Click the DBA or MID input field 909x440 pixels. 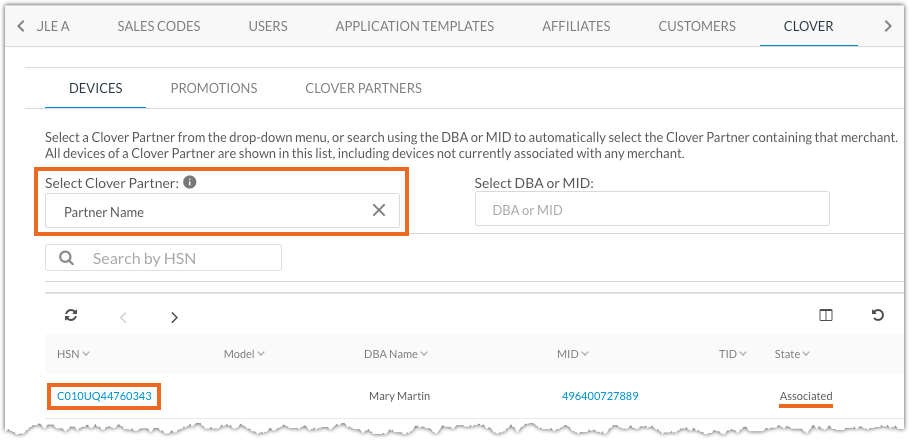coord(652,210)
